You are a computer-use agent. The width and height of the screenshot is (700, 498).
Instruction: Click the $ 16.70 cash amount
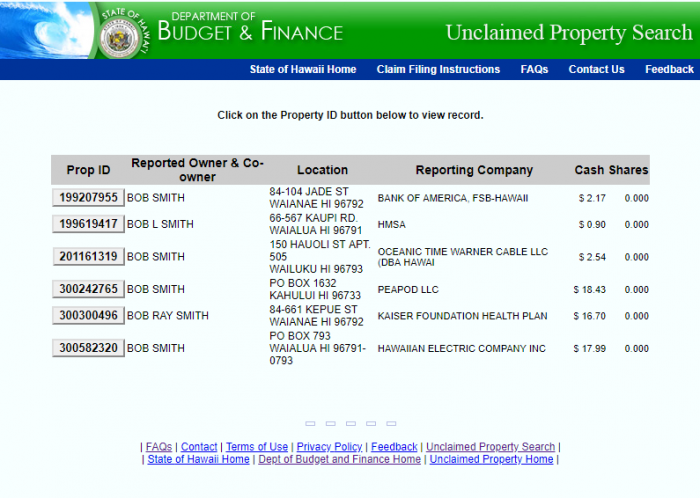(x=589, y=316)
